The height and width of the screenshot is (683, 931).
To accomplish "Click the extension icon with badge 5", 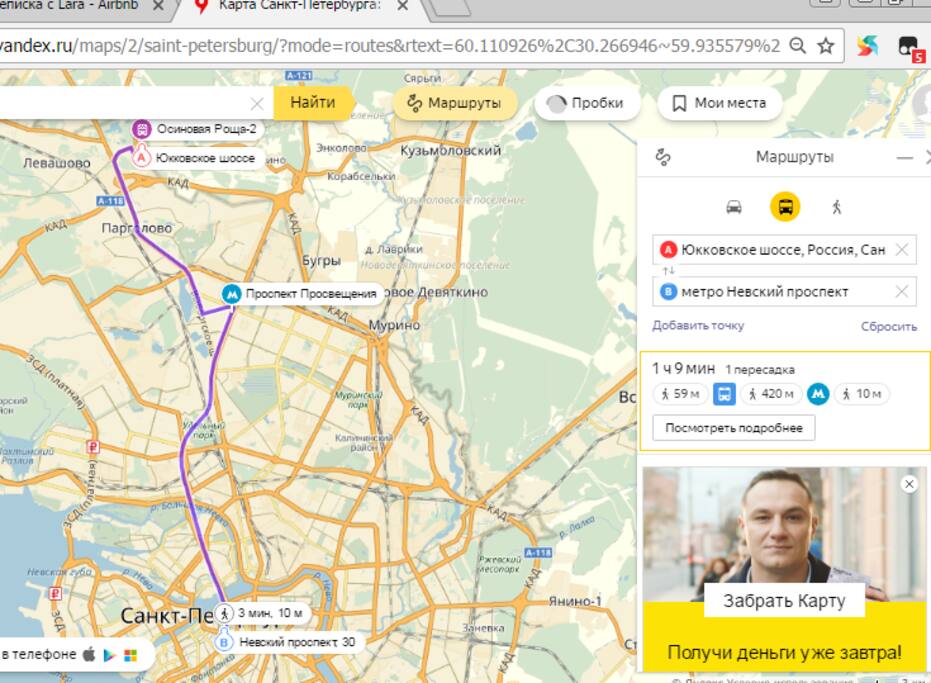I will (910, 48).
